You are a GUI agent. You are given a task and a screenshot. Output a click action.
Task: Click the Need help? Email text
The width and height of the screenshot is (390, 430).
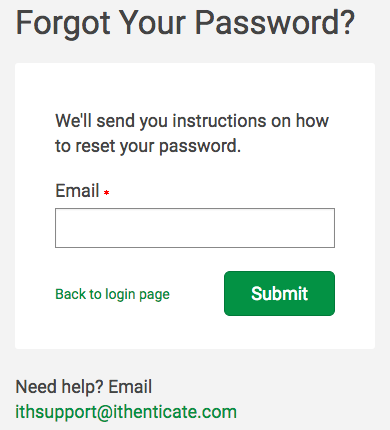coord(84,387)
